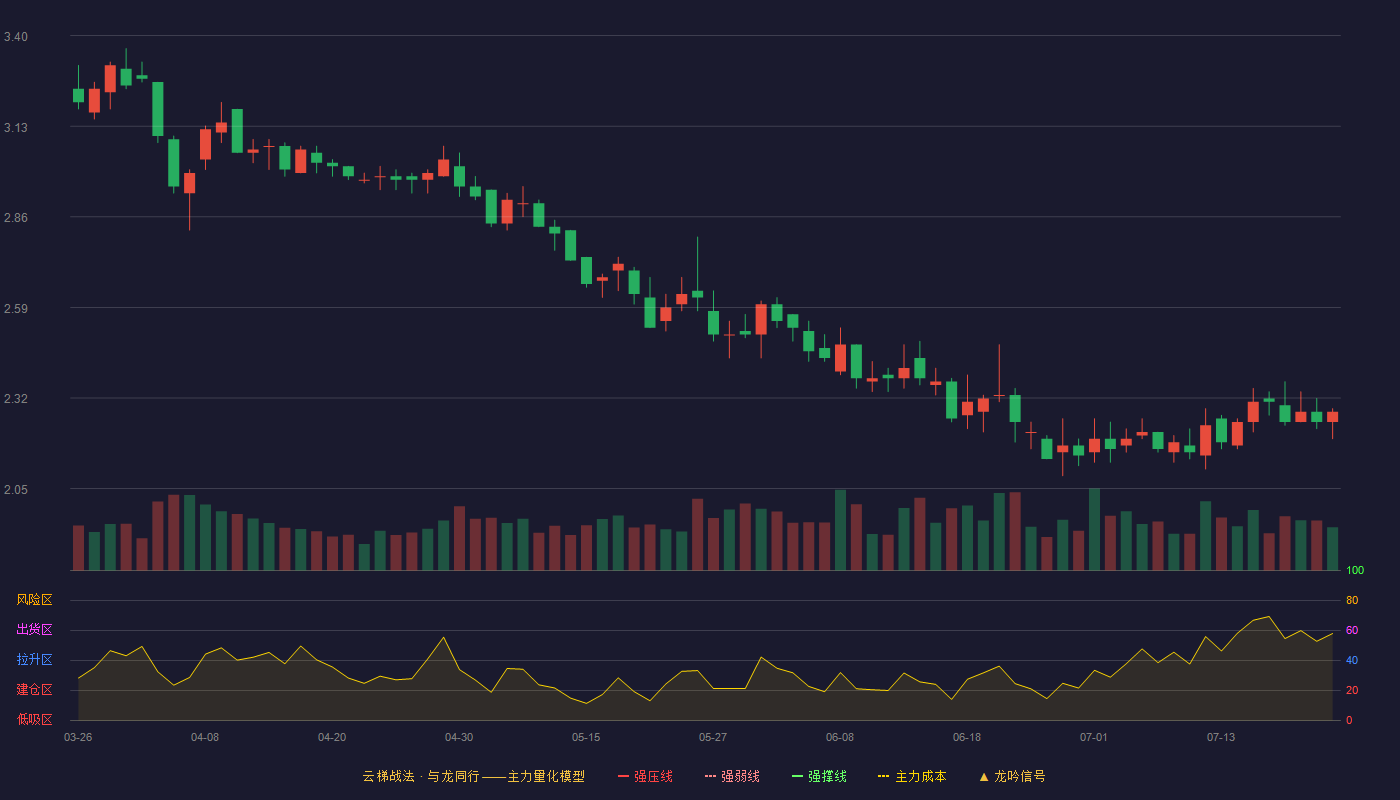Click the 低吸区 zone label

click(34, 719)
